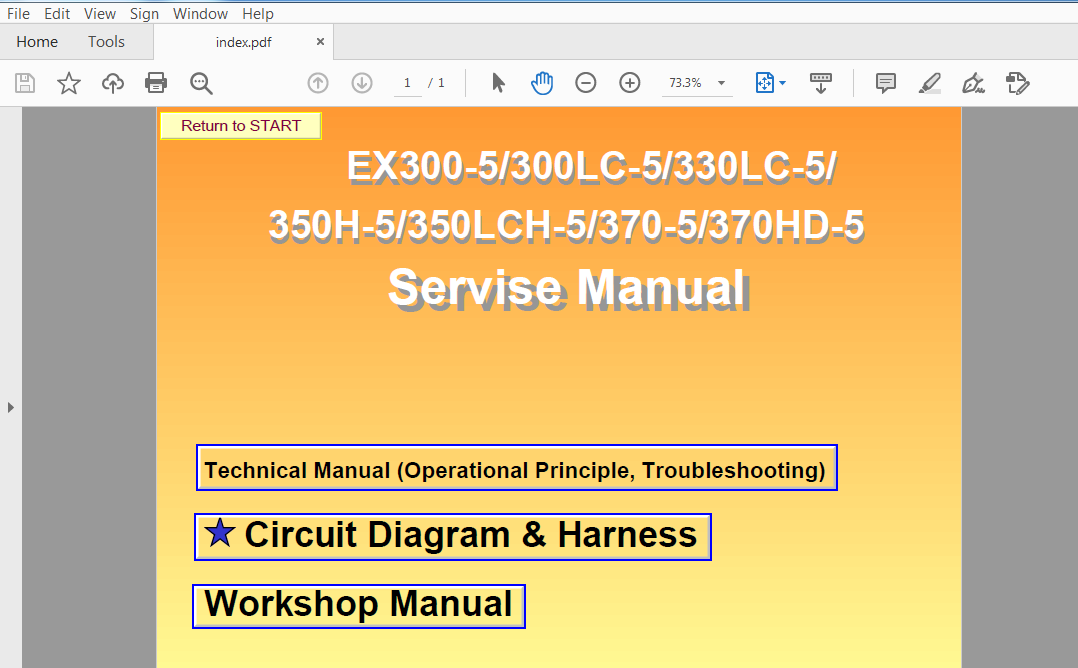1078x668 pixels.
Task: Select the highlight text pen tool
Action: point(930,83)
